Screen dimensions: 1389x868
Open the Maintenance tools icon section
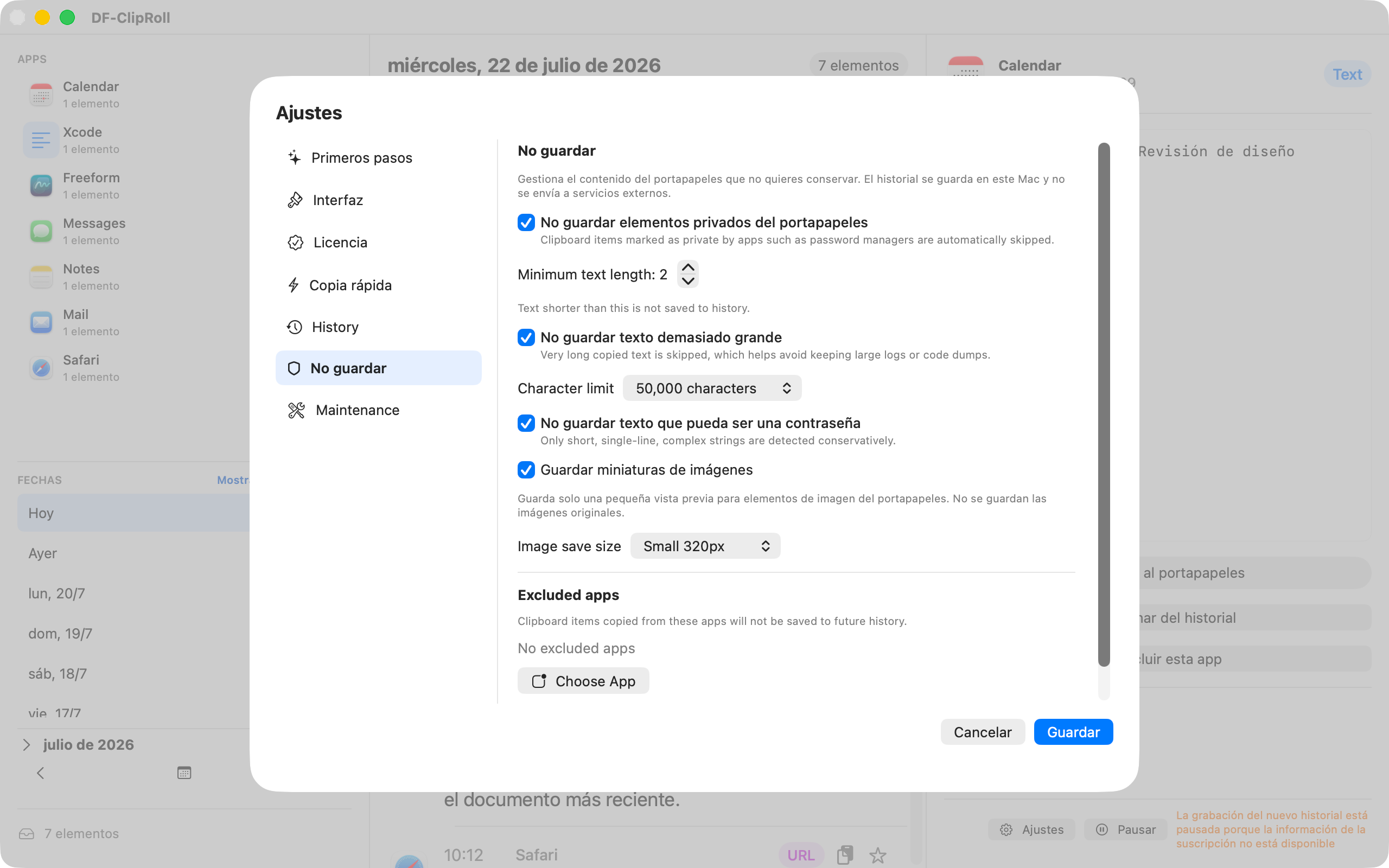point(296,410)
